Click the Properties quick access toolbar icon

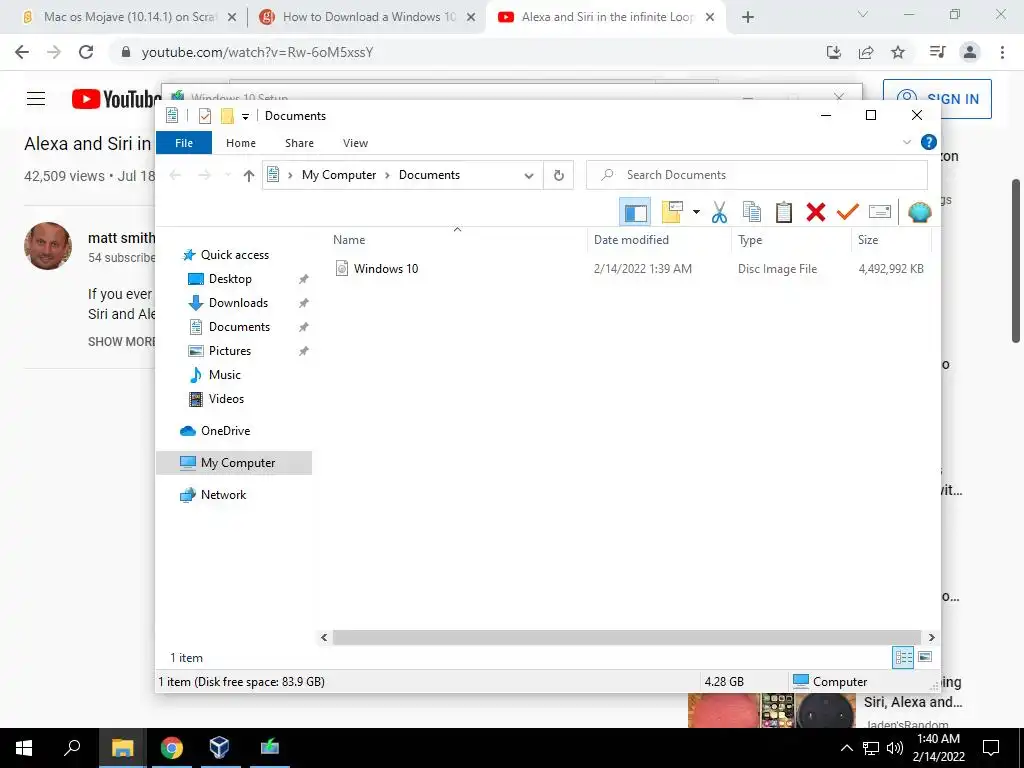(204, 116)
